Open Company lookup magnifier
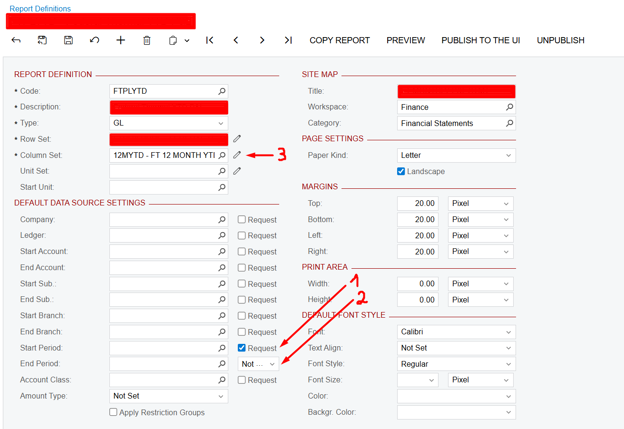 pyautogui.click(x=222, y=220)
